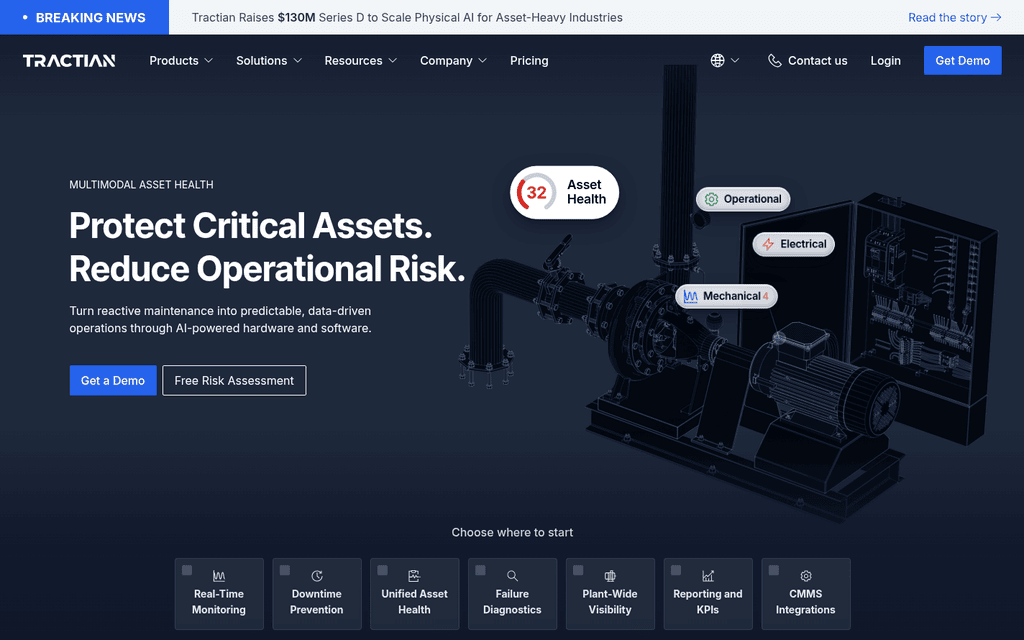Viewport: 1024px width, 640px height.
Task: Select the Plant-Wide Visibility icon
Action: (610, 576)
